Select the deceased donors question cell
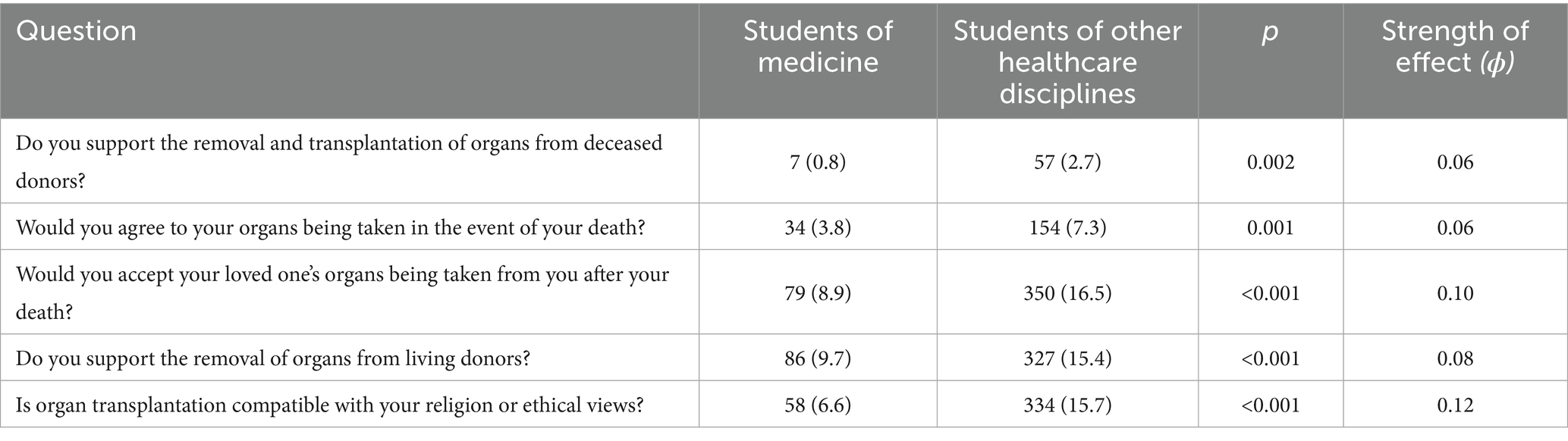1568x441 pixels. (x=338, y=161)
